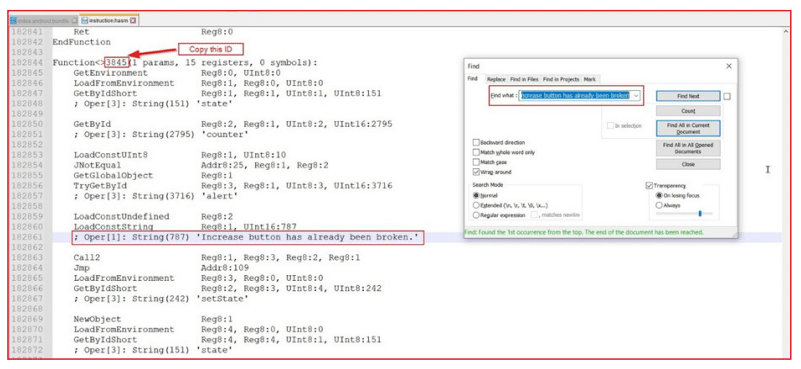The image size is (801, 369).
Task: Click Find All in Current Document
Action: (x=688, y=128)
